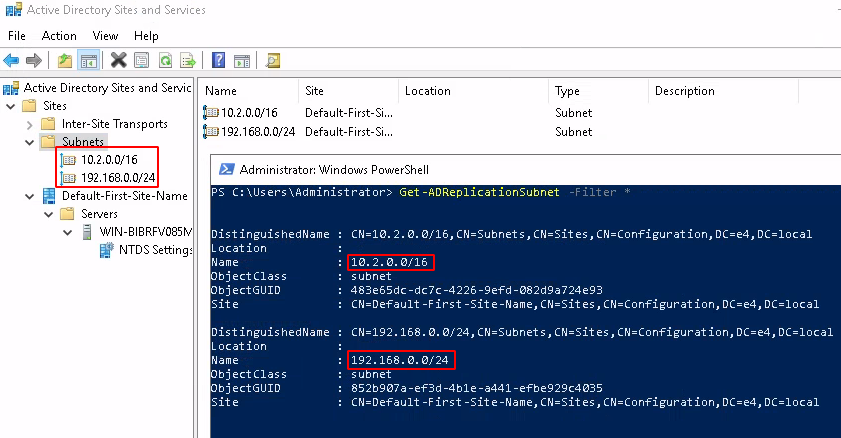Click the NTDS Settings icon
Image resolution: width=841 pixels, height=438 pixels.
[x=107, y=250]
